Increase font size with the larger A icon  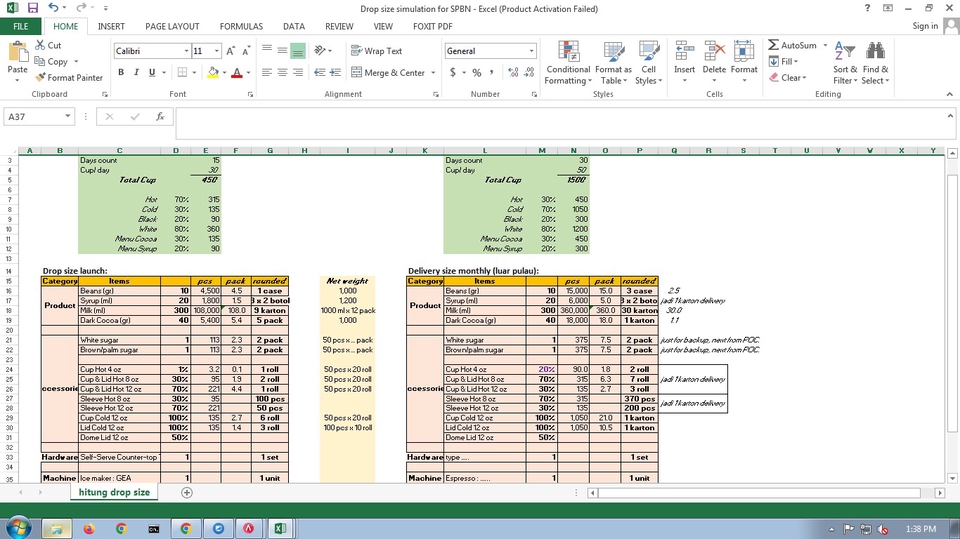coord(230,51)
